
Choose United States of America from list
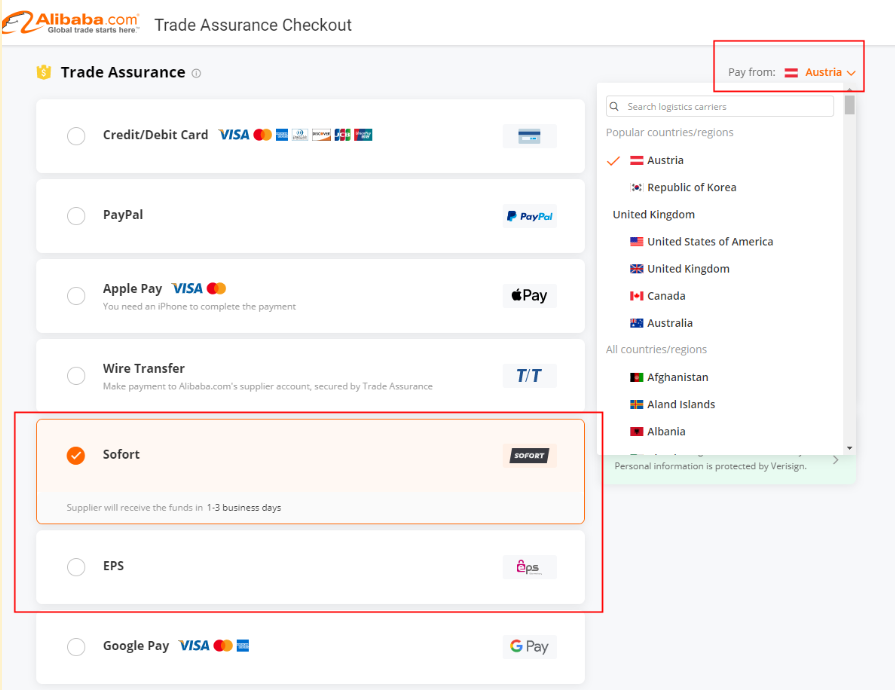(x=702, y=241)
